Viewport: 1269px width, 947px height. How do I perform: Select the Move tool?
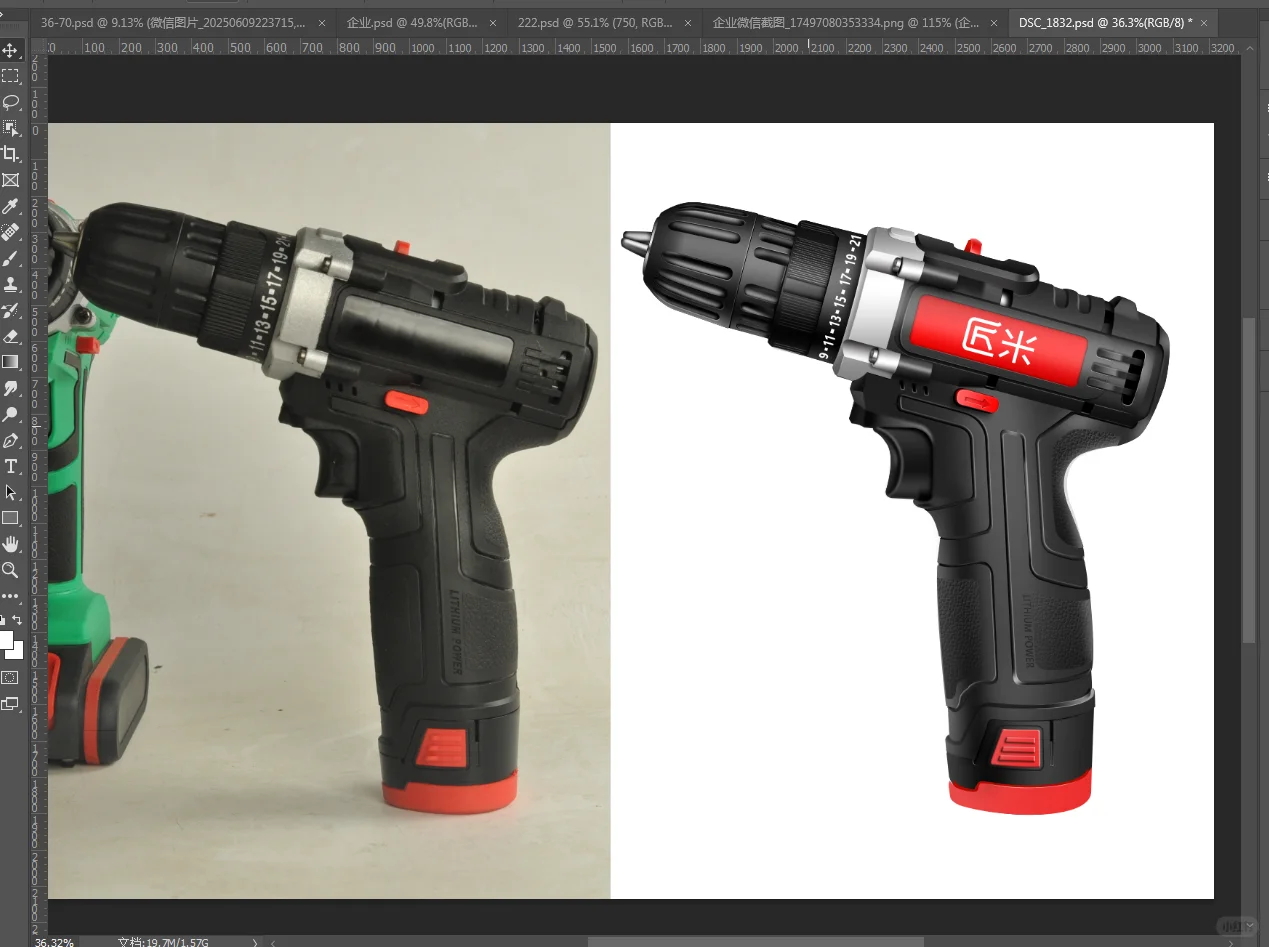point(10,50)
